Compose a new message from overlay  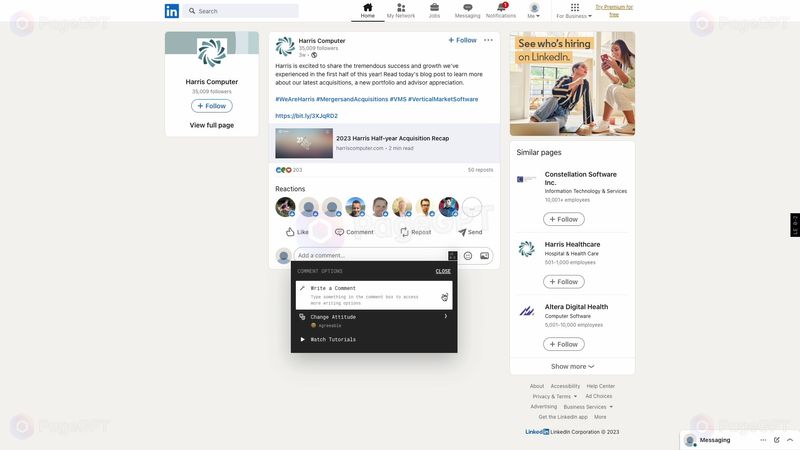(777, 440)
